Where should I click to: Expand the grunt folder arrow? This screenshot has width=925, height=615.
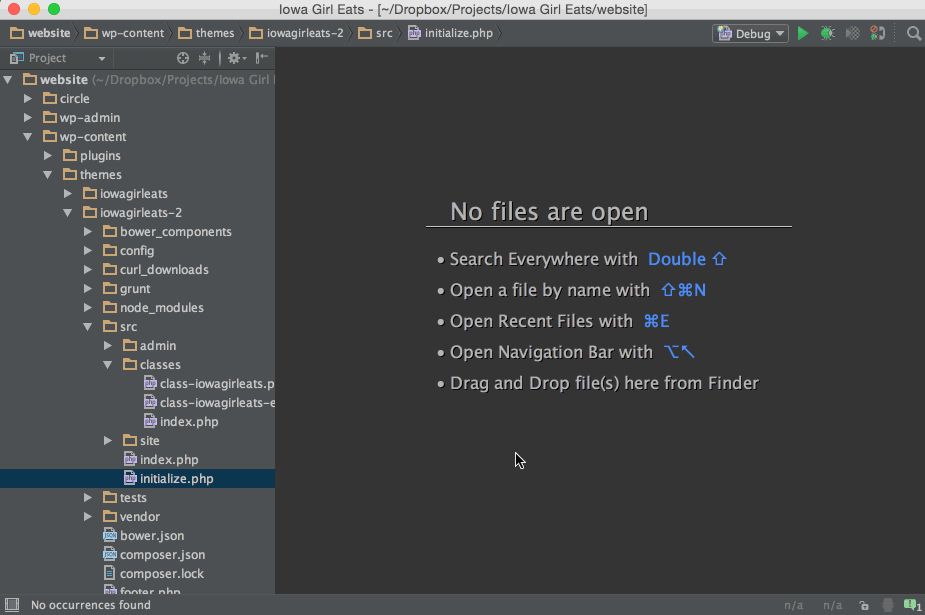click(88, 288)
